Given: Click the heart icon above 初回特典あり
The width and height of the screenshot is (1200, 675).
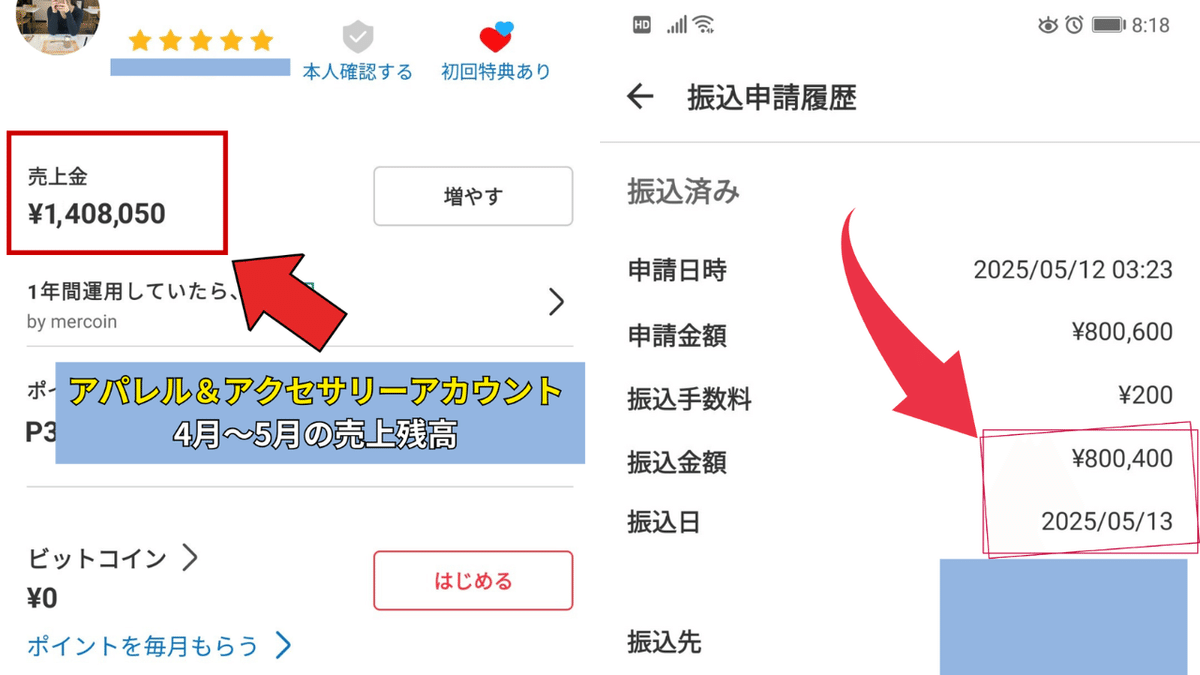Looking at the screenshot, I should tap(496, 37).
